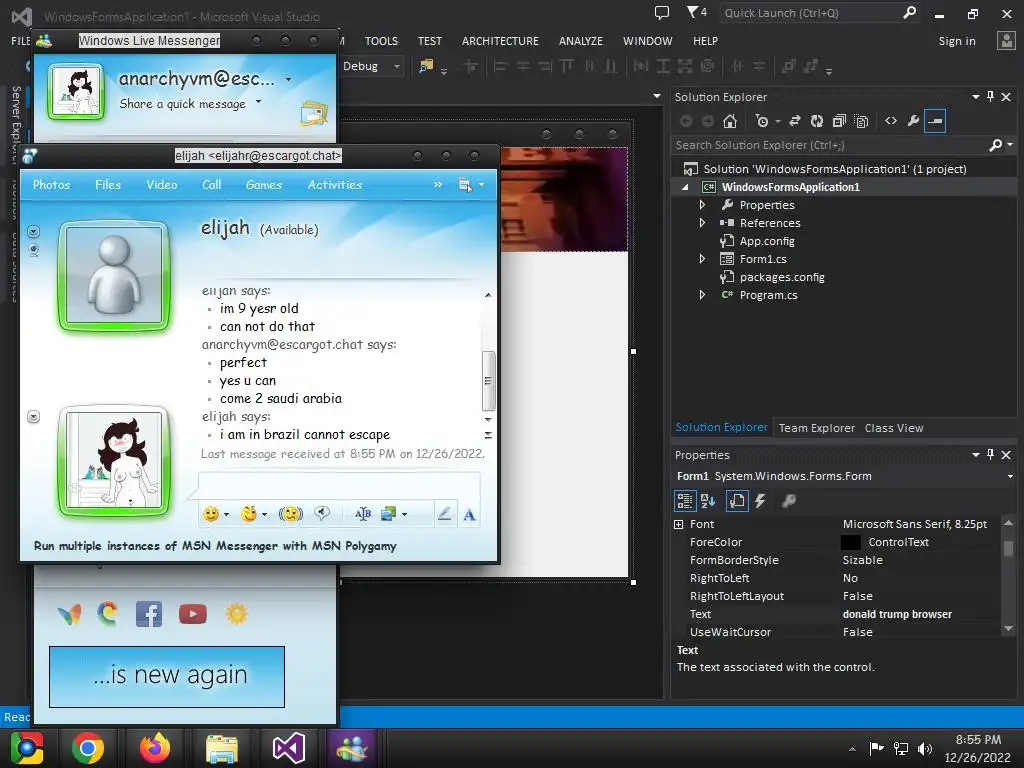The width and height of the screenshot is (1024, 768).
Task: Click Sign in link in Visual Studio
Action: pyautogui.click(x=957, y=41)
